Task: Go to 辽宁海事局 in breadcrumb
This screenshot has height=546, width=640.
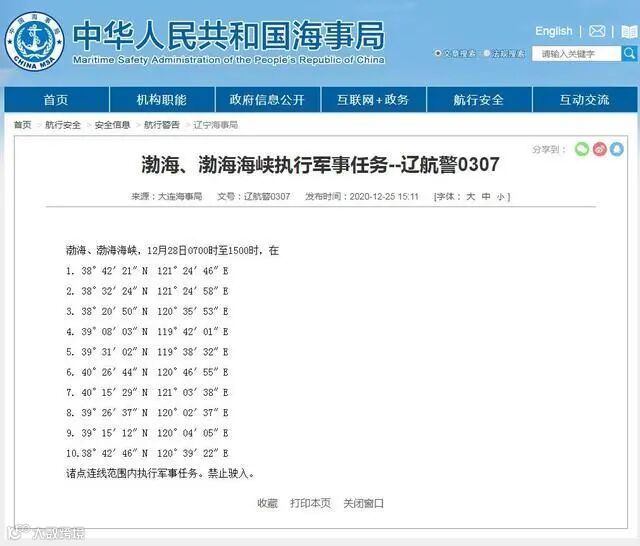Action: [x=216, y=124]
